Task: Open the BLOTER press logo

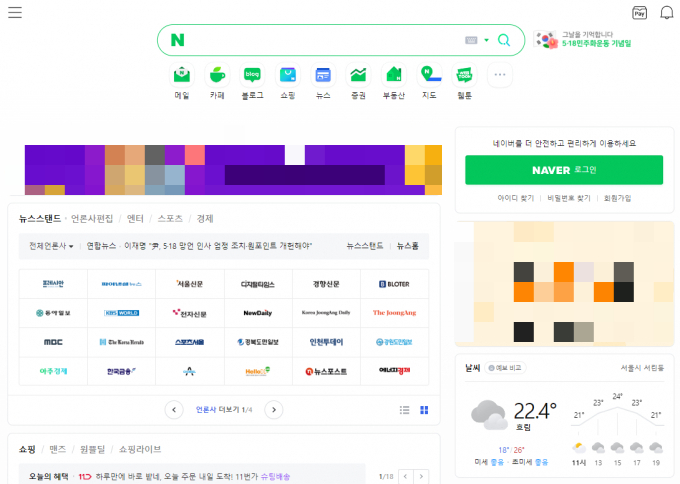Action: 394,284
